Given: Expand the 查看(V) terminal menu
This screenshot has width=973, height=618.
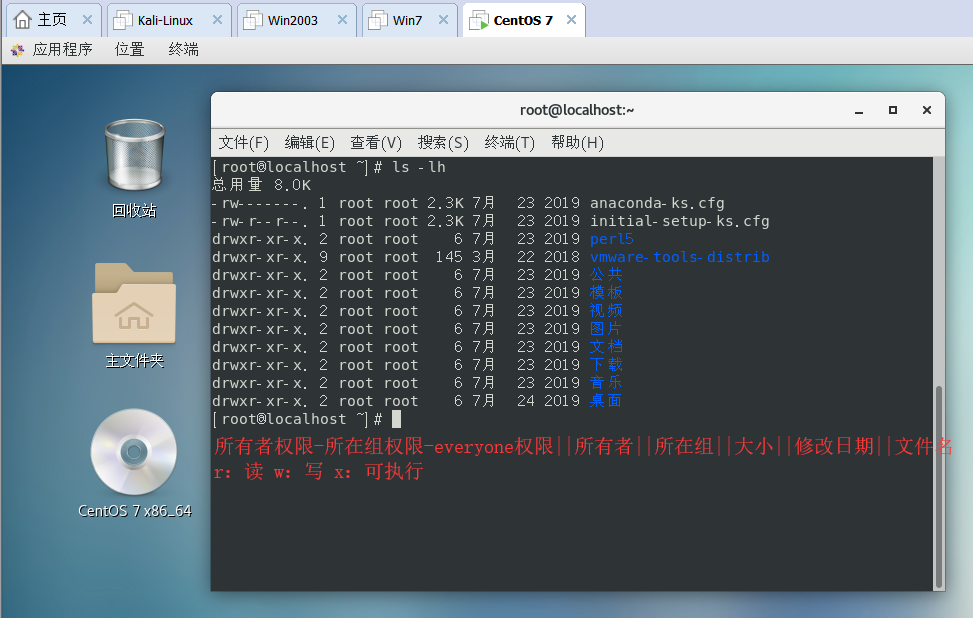Looking at the screenshot, I should (x=376, y=143).
